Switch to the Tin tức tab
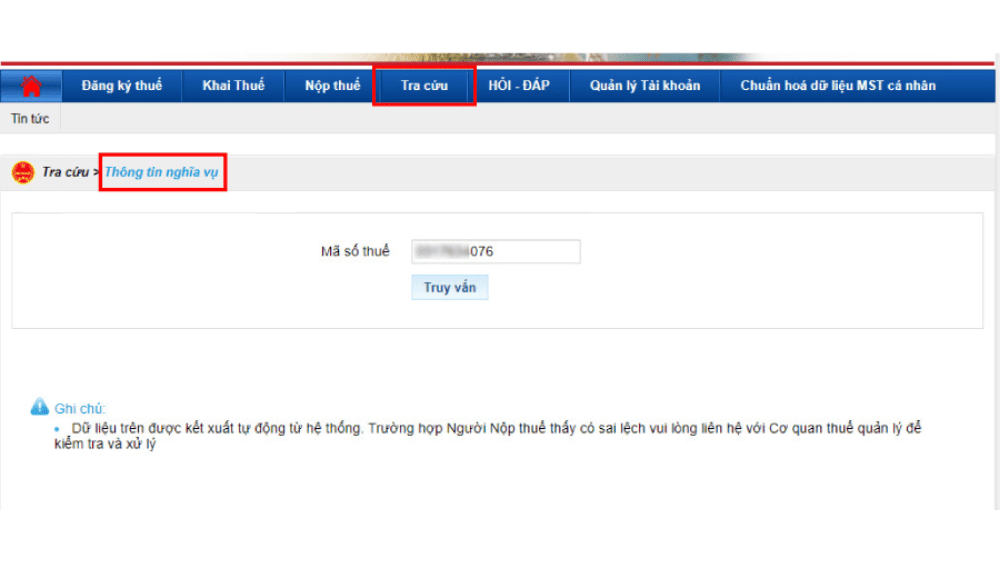Screen dimensions: 1000x562 point(30,119)
